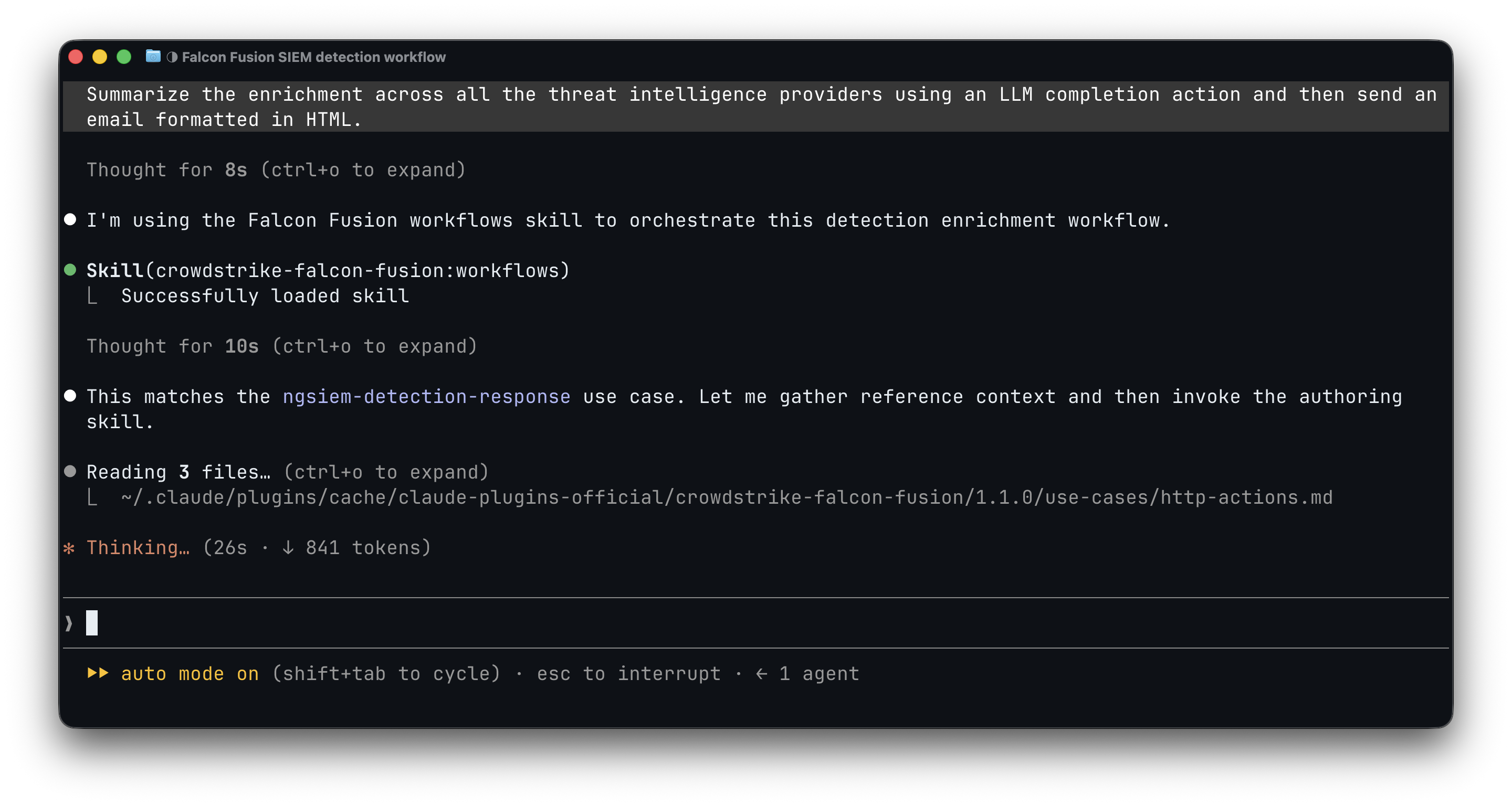
Task: Click the white bullet beside "This matches the"
Action: click(70, 396)
